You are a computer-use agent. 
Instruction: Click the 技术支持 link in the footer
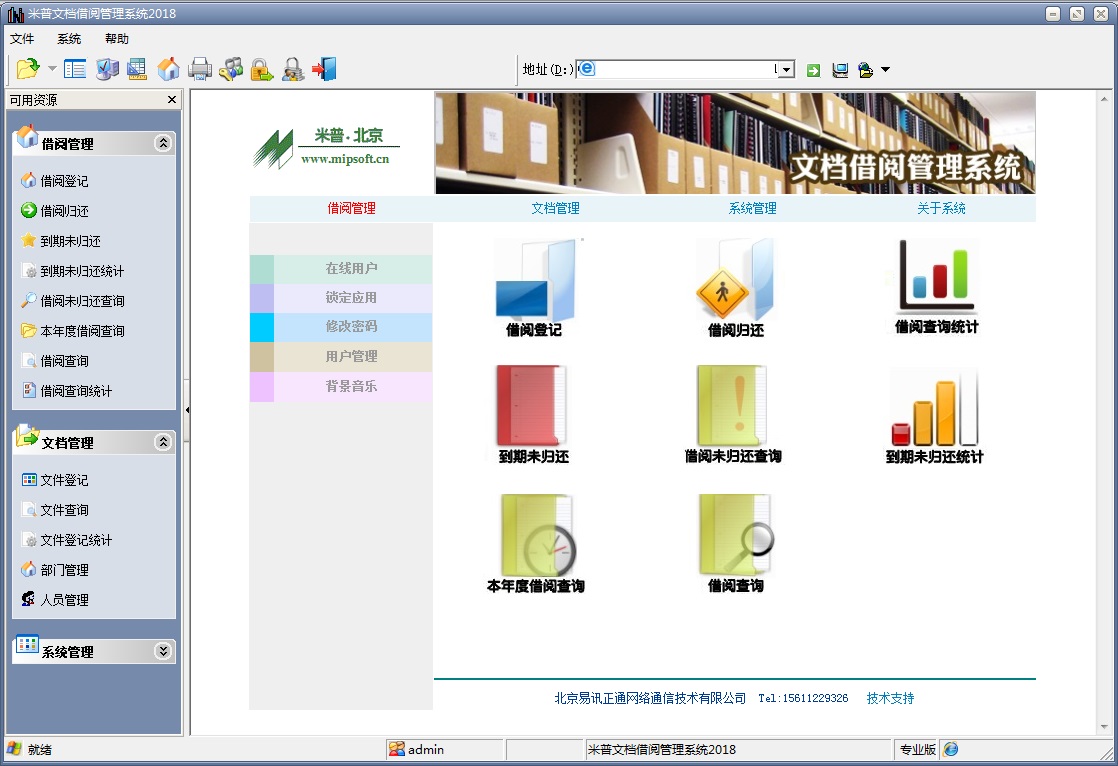click(x=891, y=698)
